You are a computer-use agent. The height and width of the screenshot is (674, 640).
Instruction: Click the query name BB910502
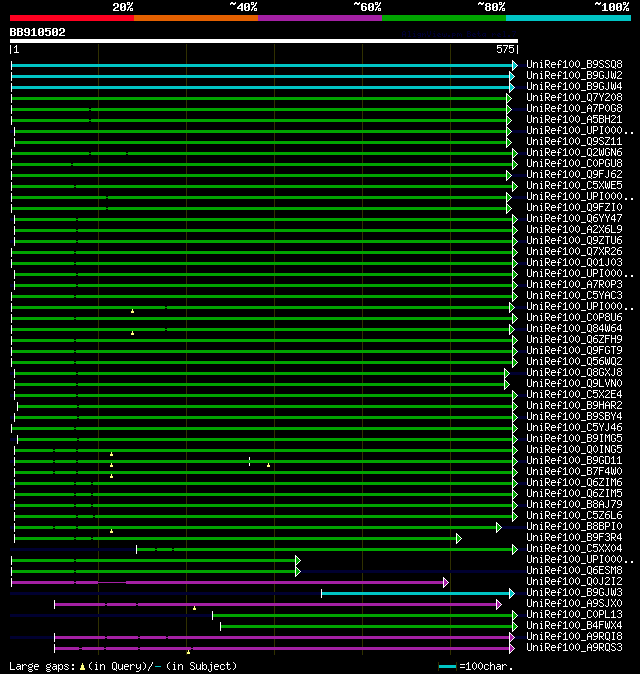pos(37,32)
